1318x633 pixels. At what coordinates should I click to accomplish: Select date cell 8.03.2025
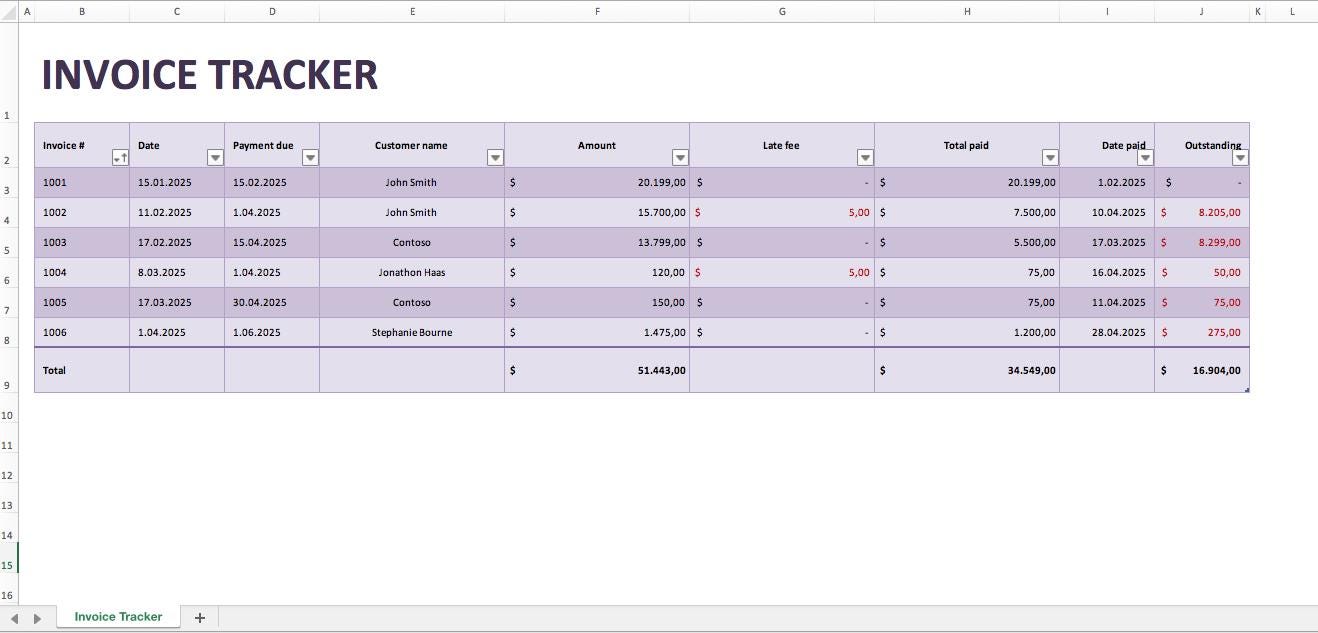(x=177, y=273)
